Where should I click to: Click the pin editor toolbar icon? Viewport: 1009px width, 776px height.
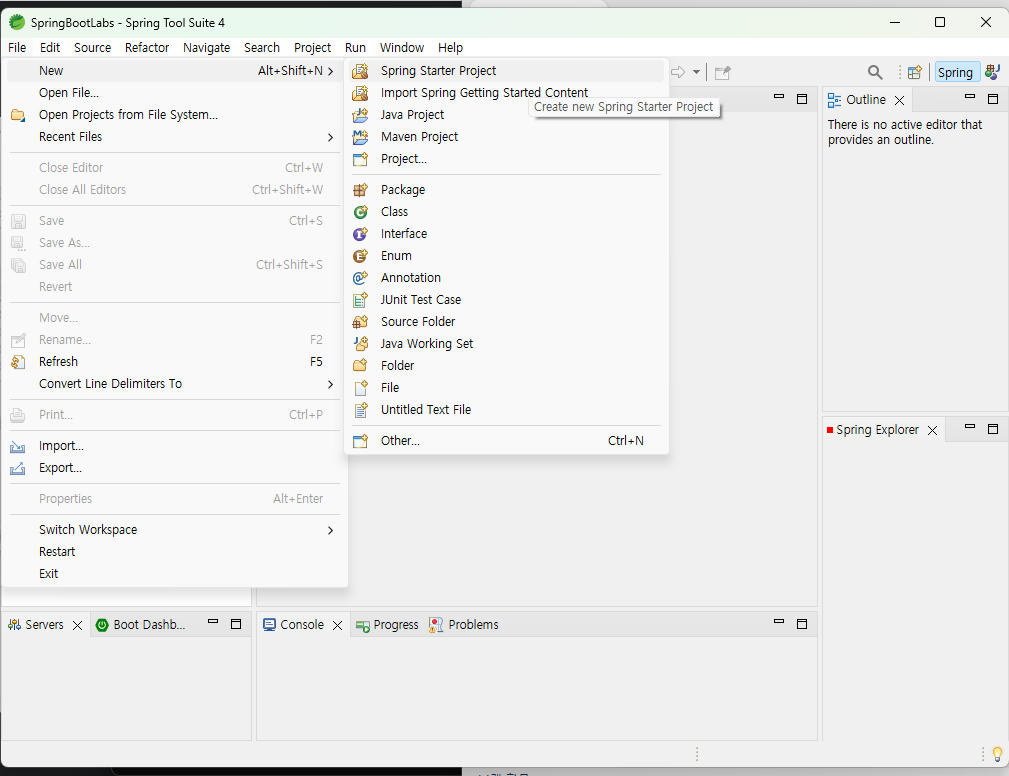[x=723, y=72]
